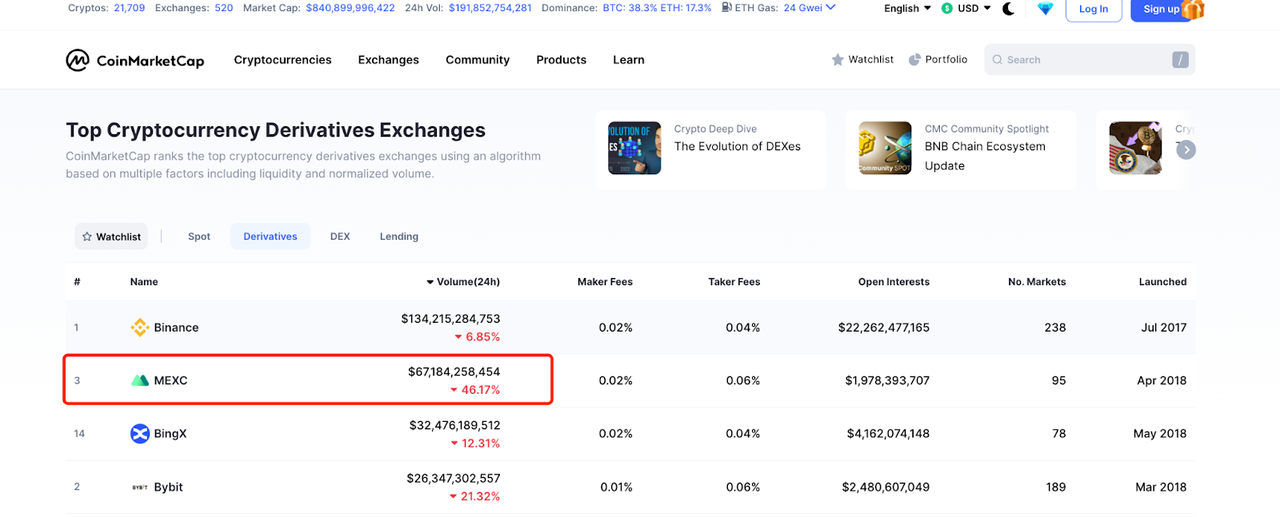The width and height of the screenshot is (1280, 517).
Task: Open the Products menu
Action: click(x=561, y=60)
